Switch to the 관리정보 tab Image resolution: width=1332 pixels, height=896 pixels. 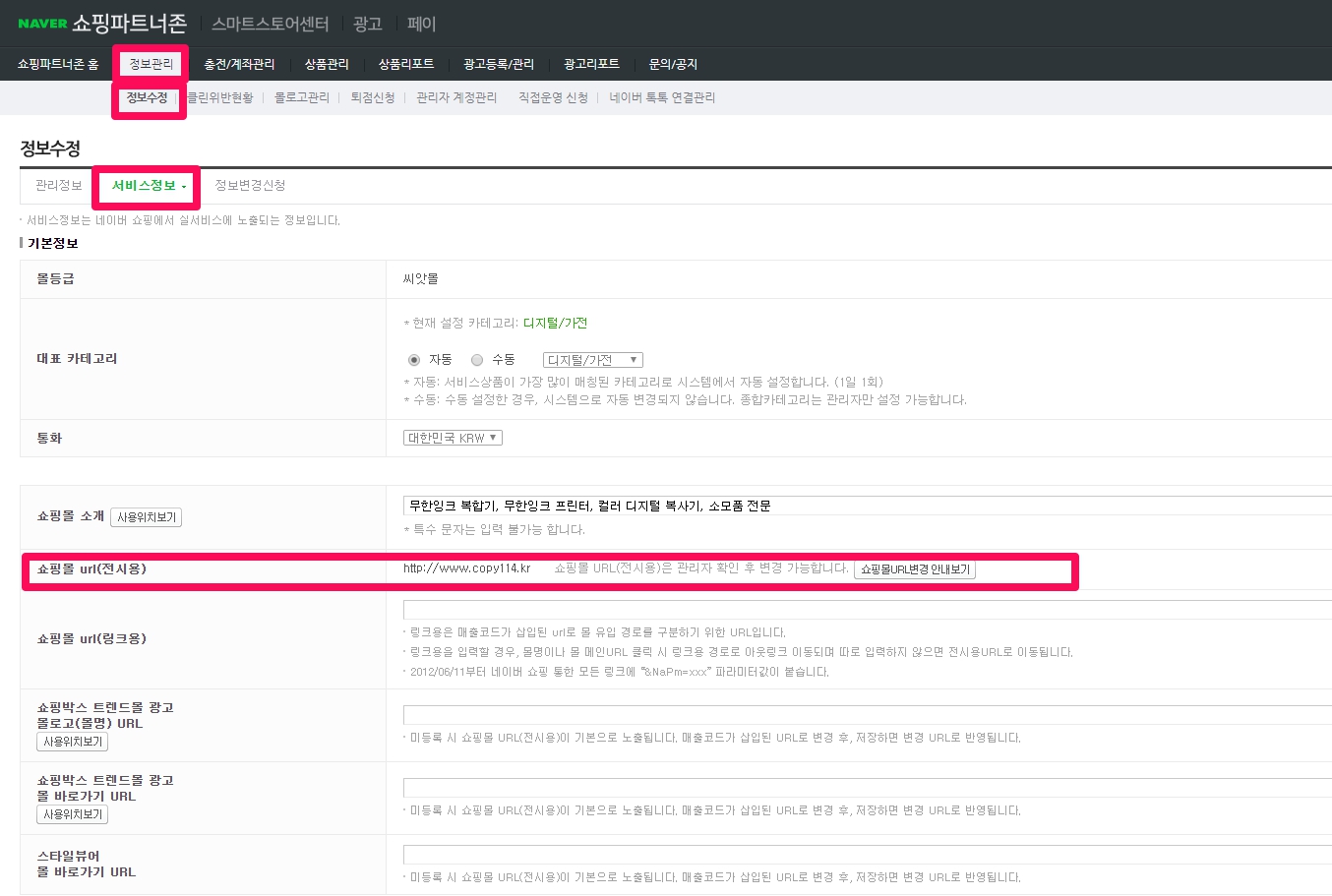[x=59, y=186]
